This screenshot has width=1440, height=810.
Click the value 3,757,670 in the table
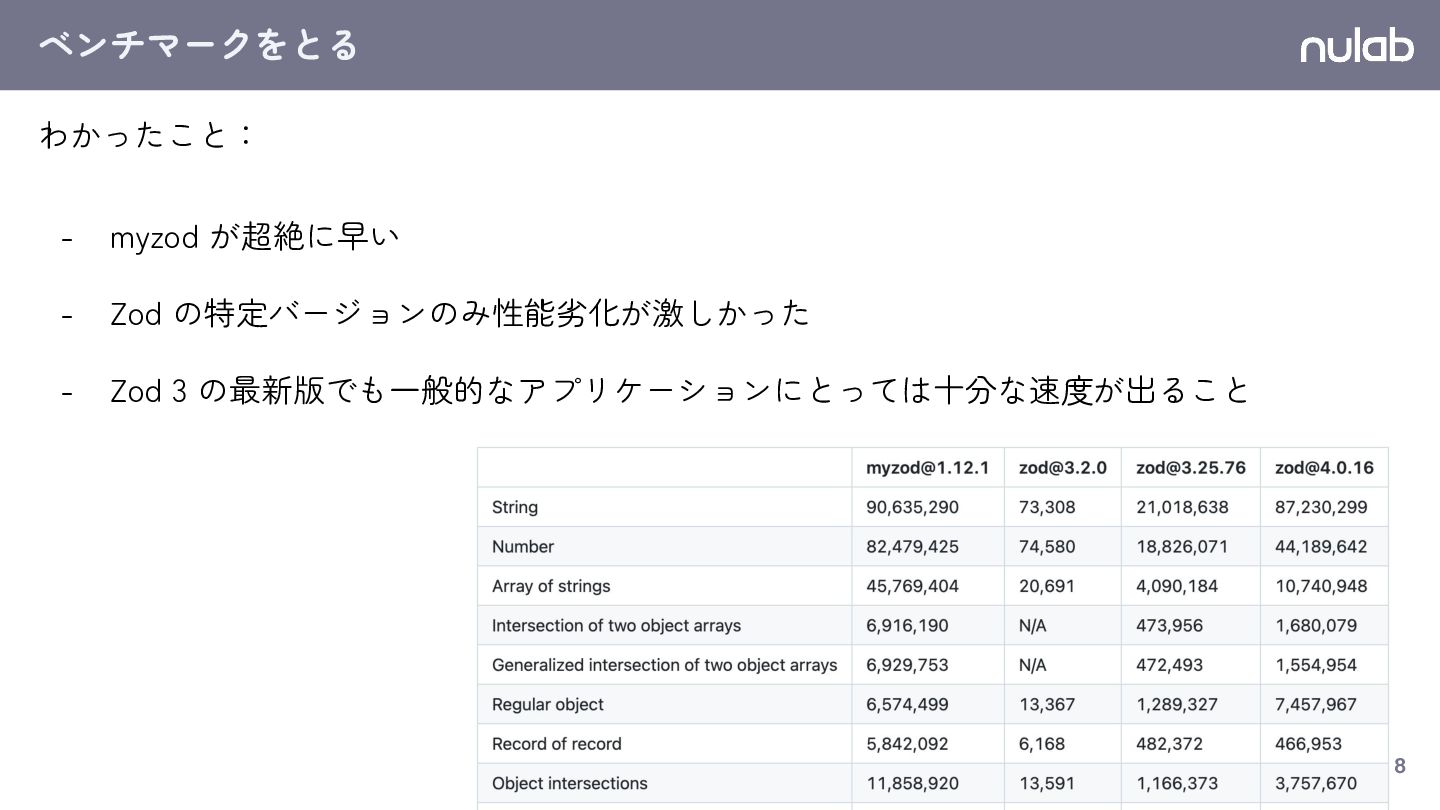tap(1316, 784)
